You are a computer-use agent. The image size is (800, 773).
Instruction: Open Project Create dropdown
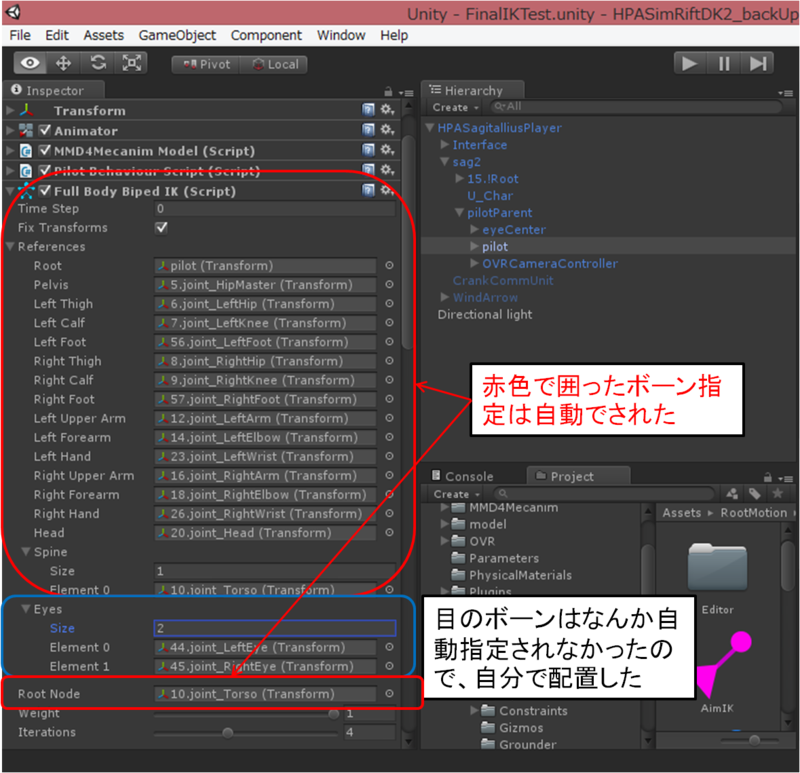[456, 494]
